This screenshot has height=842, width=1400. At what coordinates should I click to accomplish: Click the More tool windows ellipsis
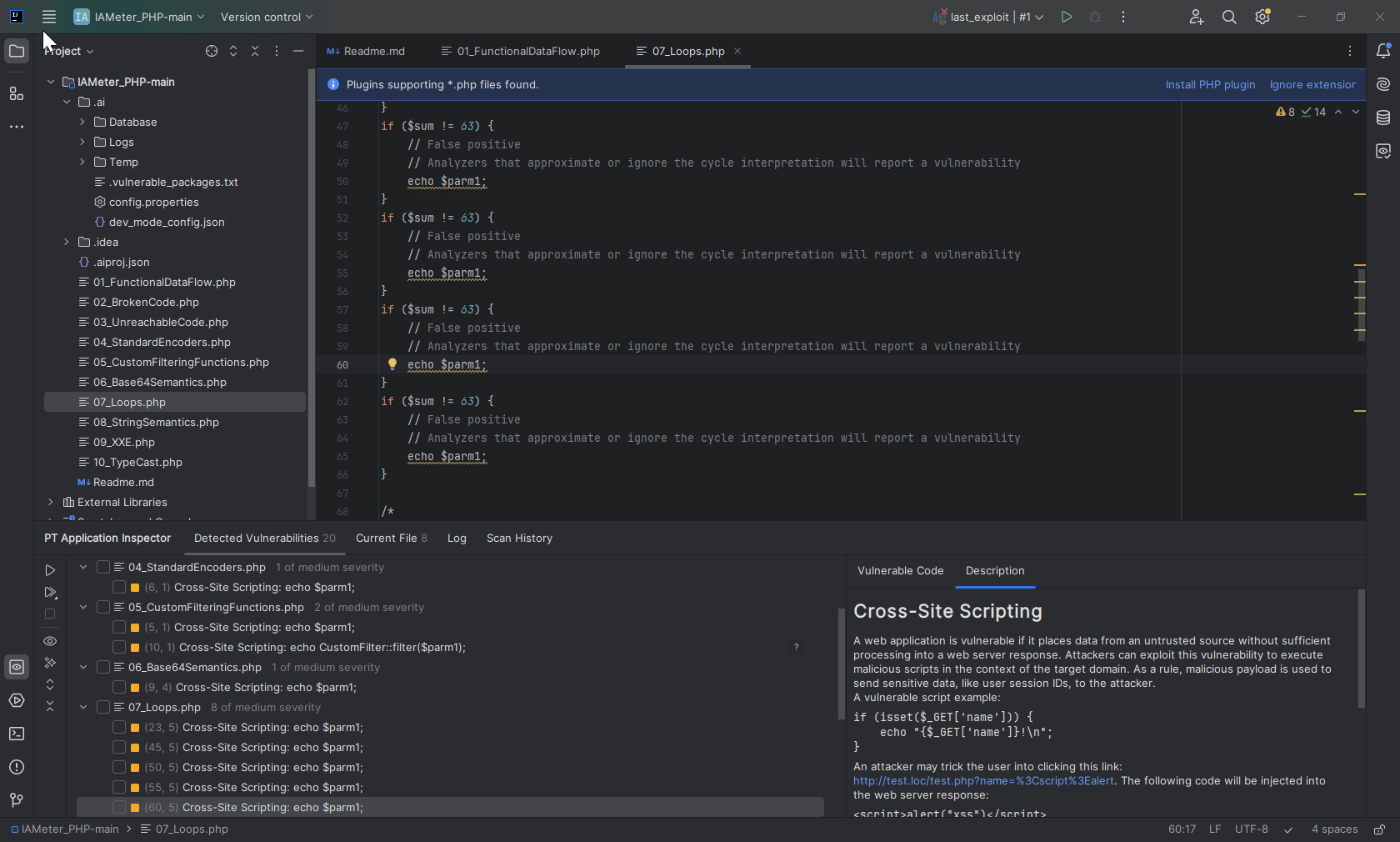click(17, 127)
